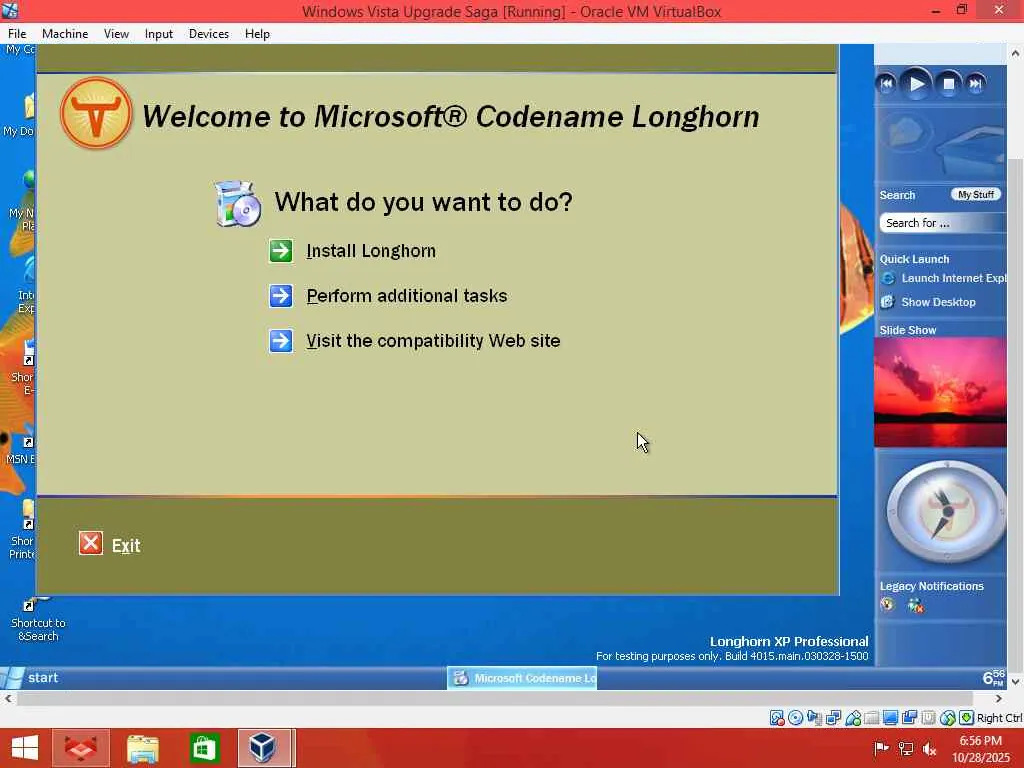Click the mouse integration icon in the VirtualBox status bar

[x=948, y=718]
